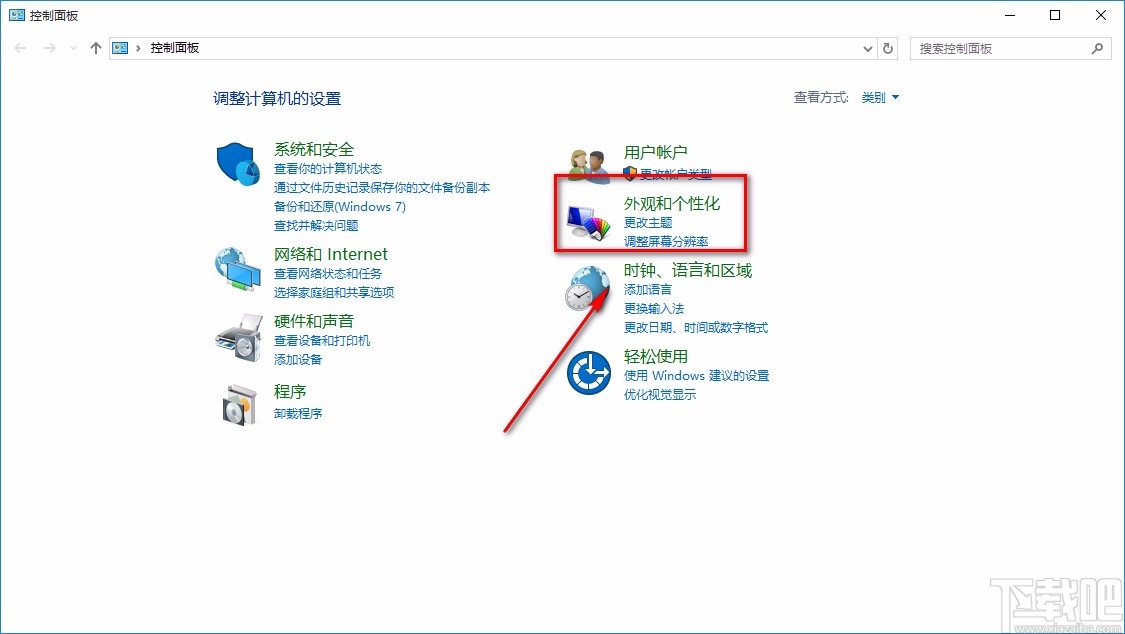Screen dimensions: 1125x634
Task: Open 备份和还原(Windows 7)
Action: [x=340, y=206]
